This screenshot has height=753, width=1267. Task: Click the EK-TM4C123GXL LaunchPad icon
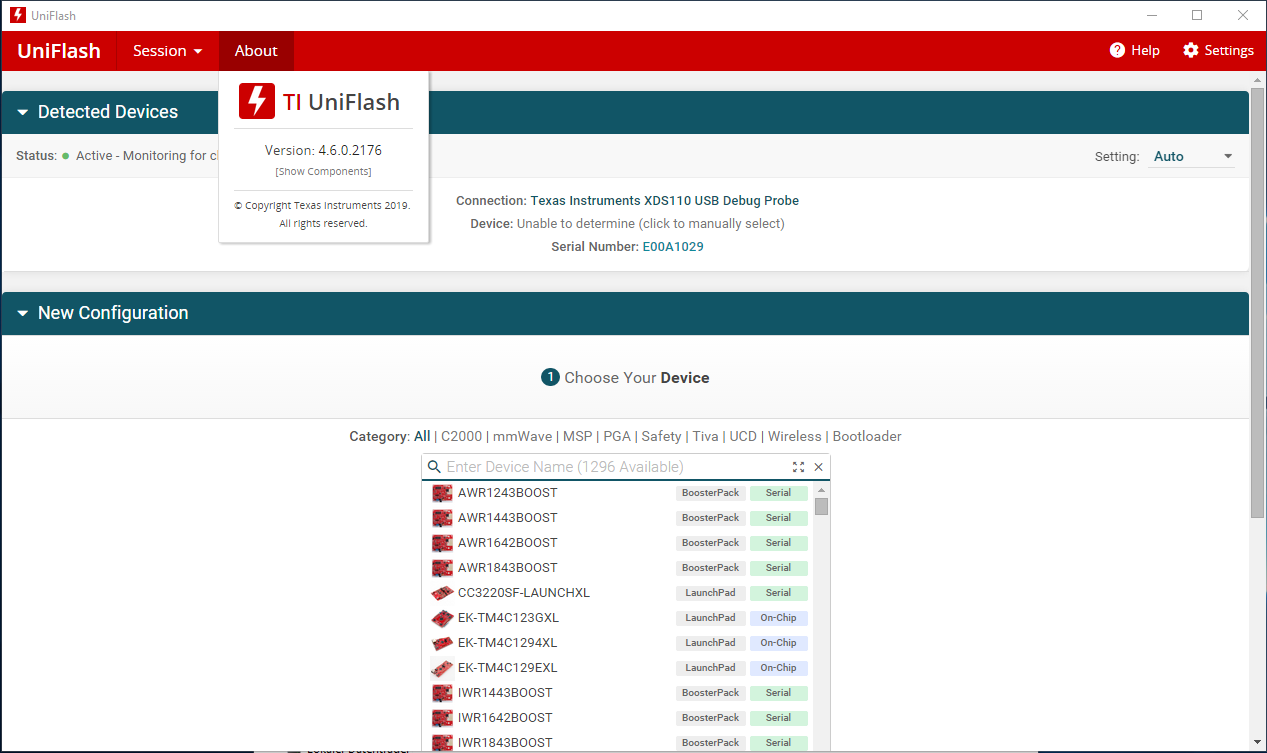tap(442, 618)
